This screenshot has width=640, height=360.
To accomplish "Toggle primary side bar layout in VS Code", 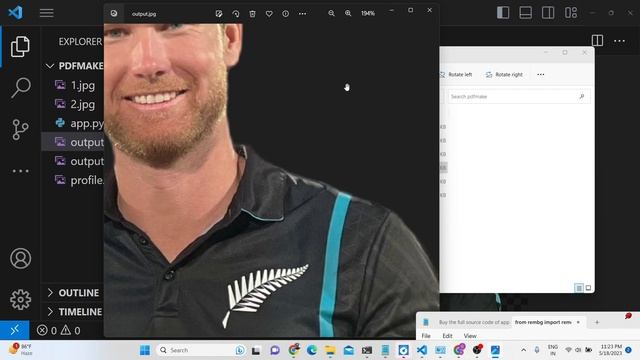I will point(503,13).
